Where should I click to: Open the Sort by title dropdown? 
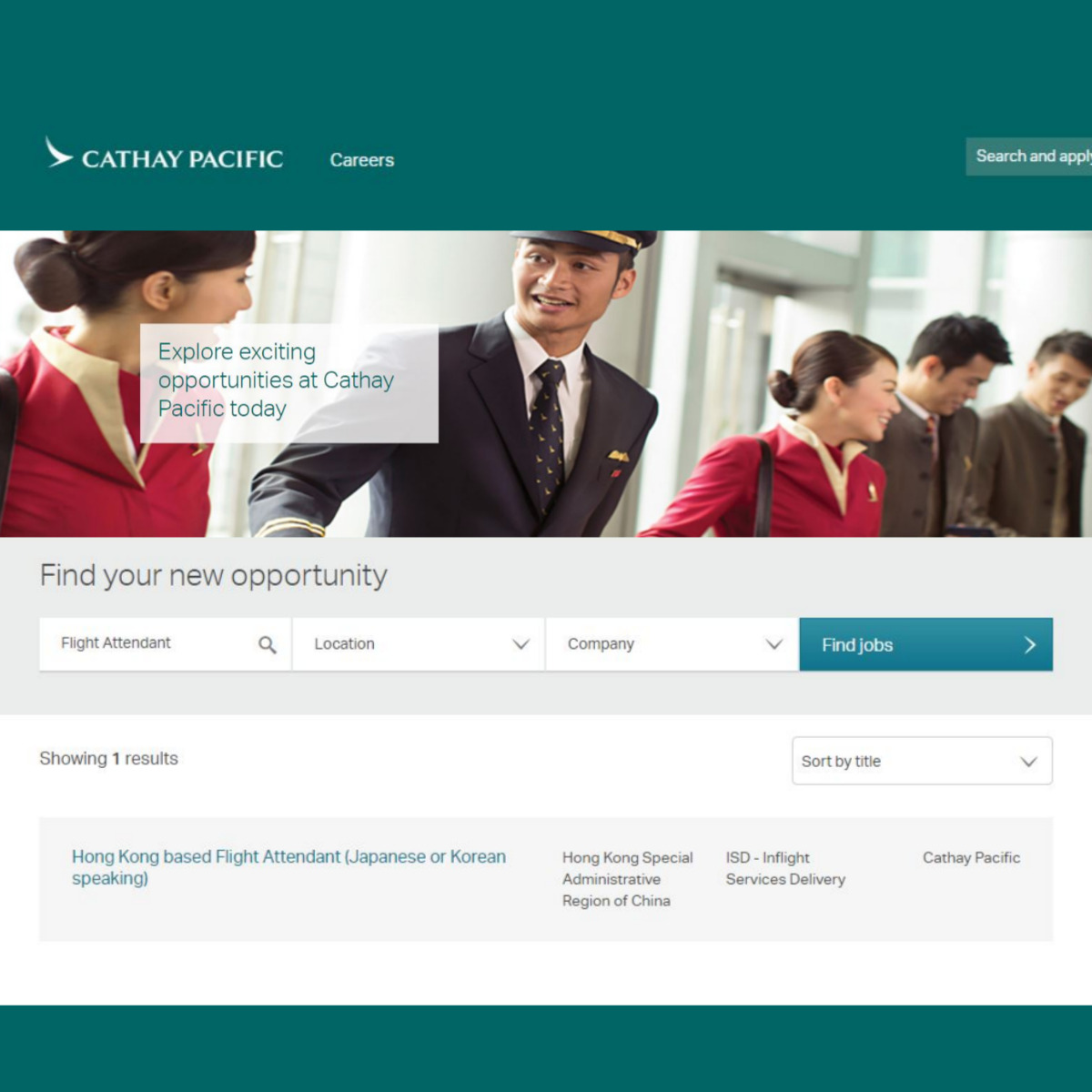922,761
